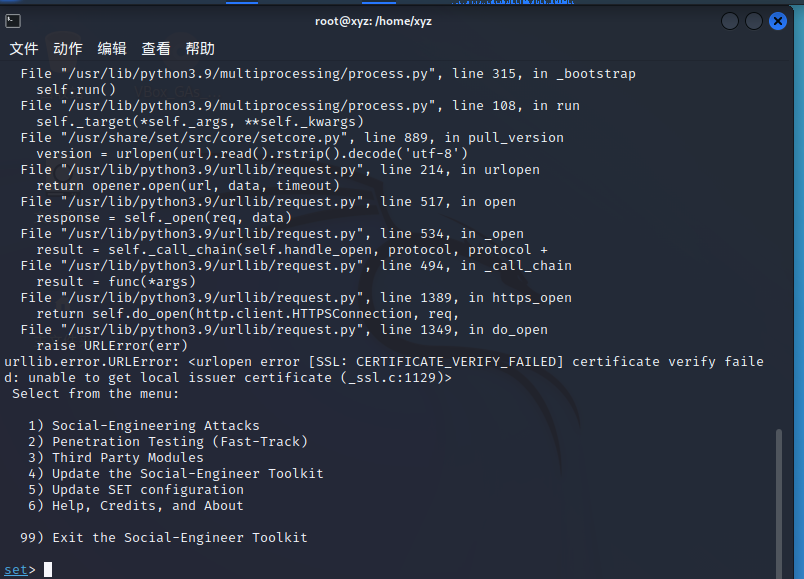Click the 'unable to get local issuer certificate' line
The image size is (804, 579).
coord(228,377)
